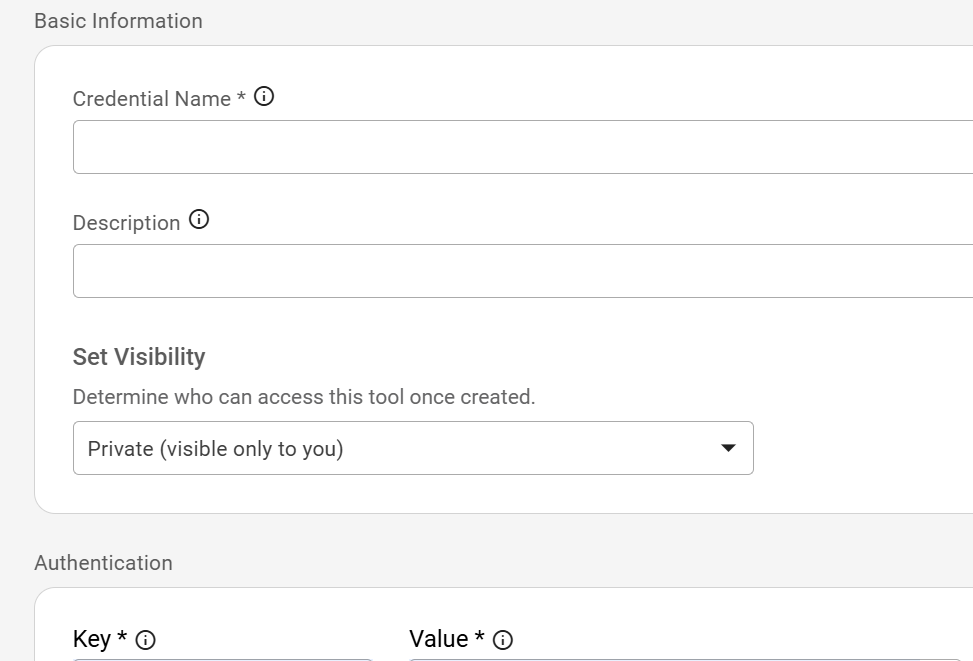
Task: Click the Credential Name label text
Action: [x=151, y=99]
